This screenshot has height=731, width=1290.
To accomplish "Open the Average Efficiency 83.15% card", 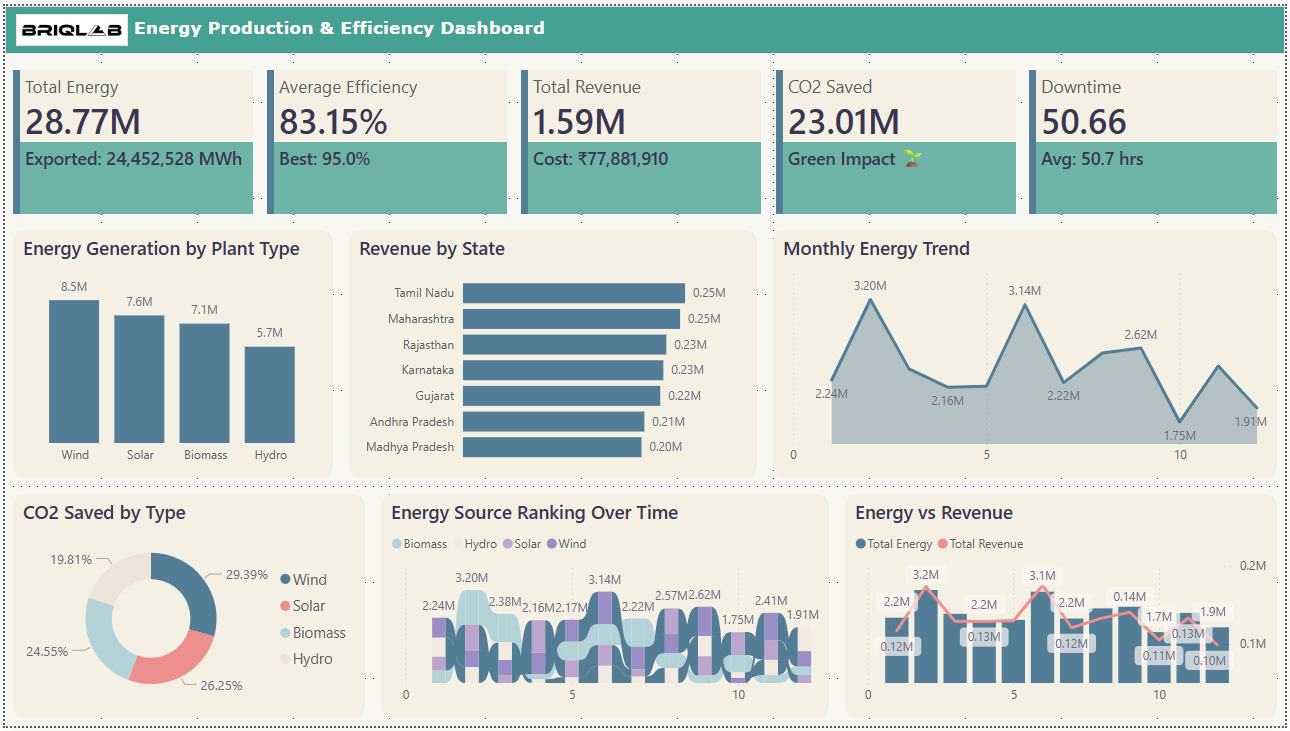I will pos(387,120).
